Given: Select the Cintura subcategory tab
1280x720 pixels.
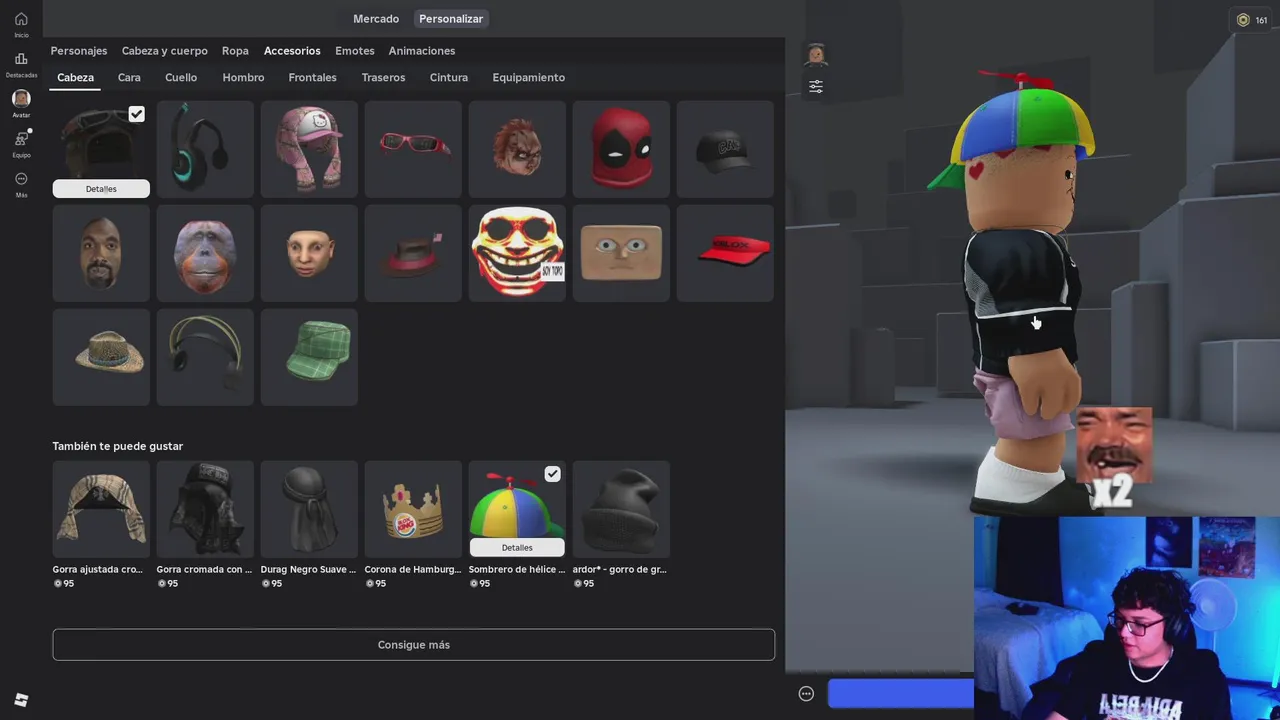Looking at the screenshot, I should pyautogui.click(x=449, y=77).
